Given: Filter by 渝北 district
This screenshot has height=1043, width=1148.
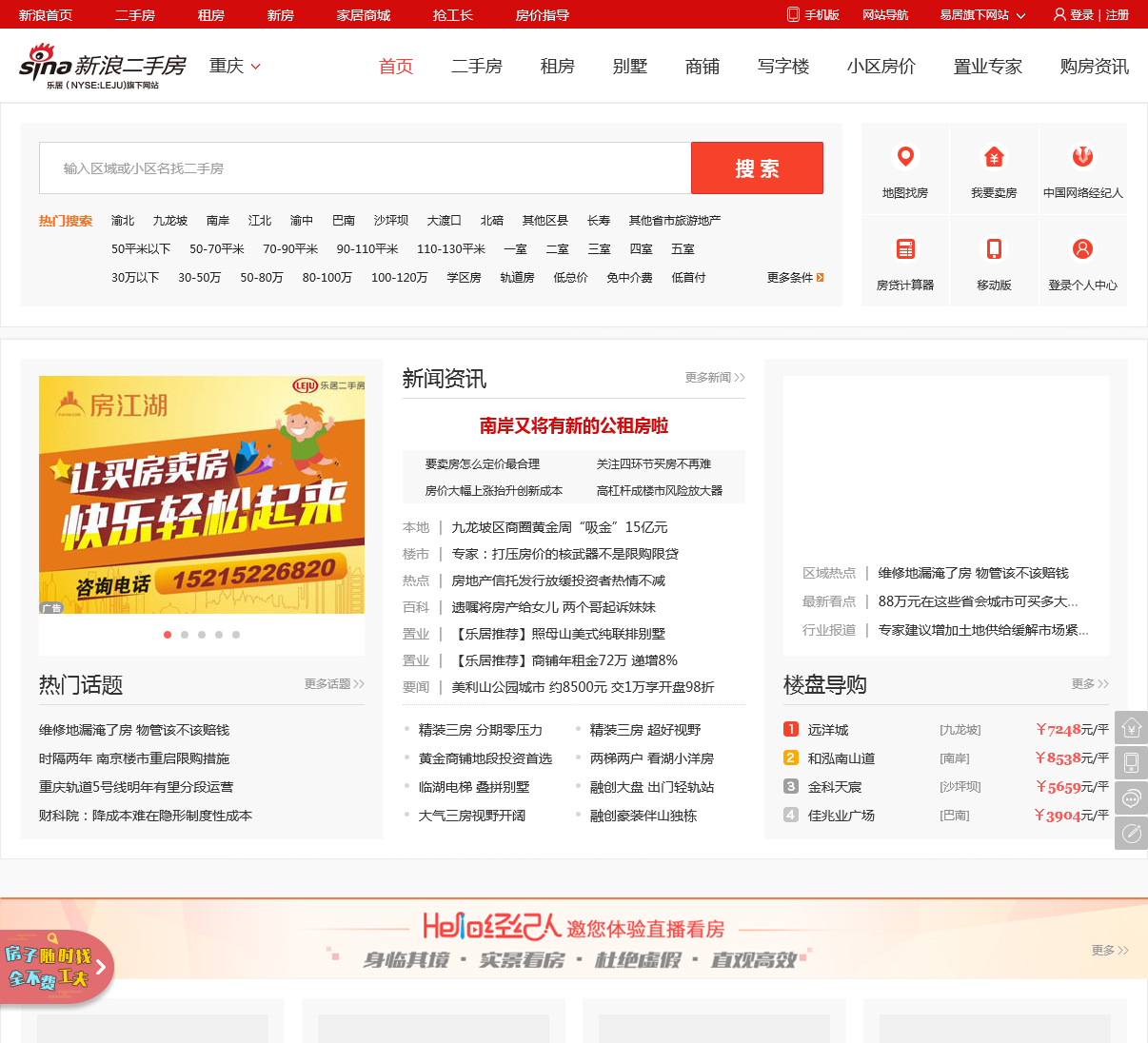Looking at the screenshot, I should pyautogui.click(x=123, y=220).
